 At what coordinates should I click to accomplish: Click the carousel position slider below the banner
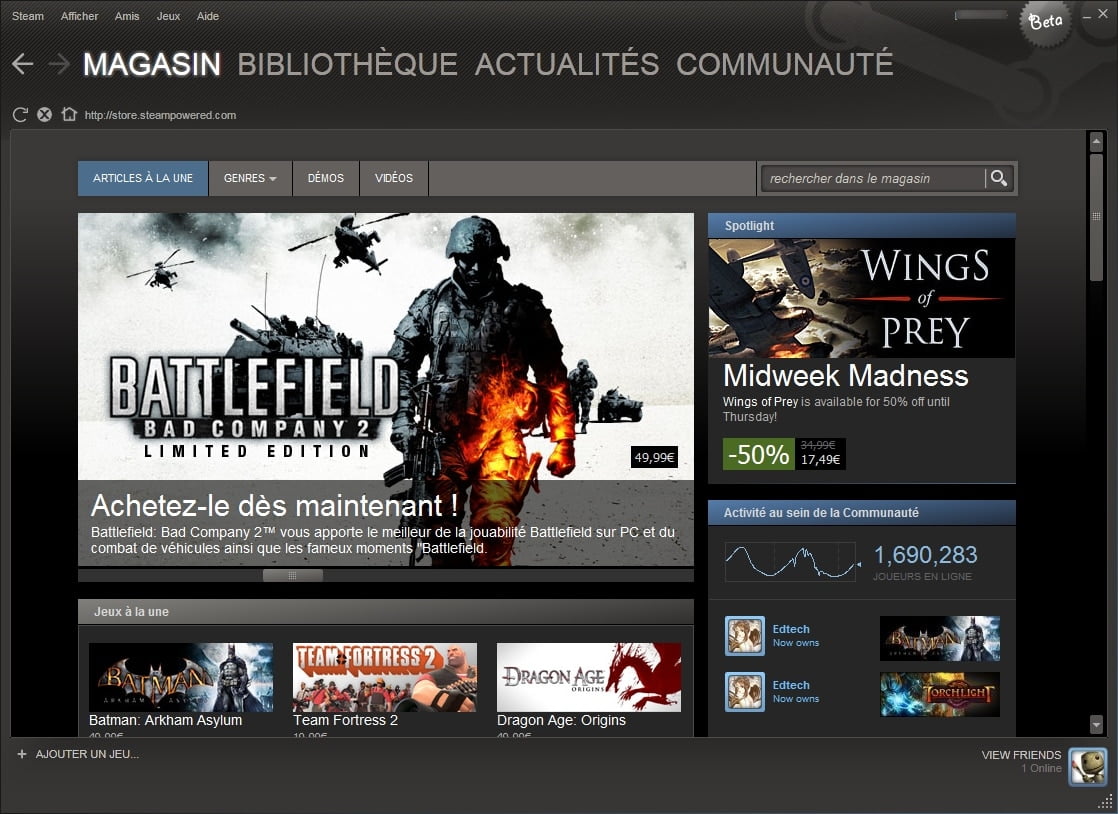[292, 575]
